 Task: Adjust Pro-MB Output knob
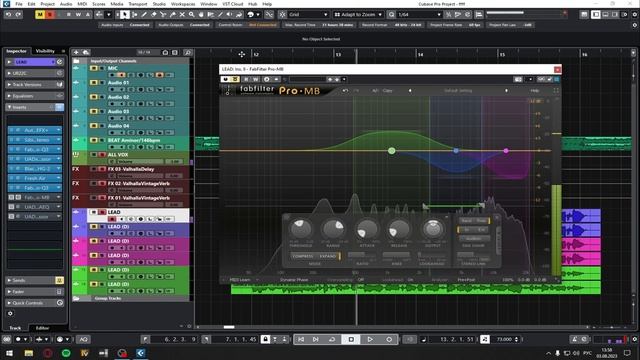(x=433, y=229)
